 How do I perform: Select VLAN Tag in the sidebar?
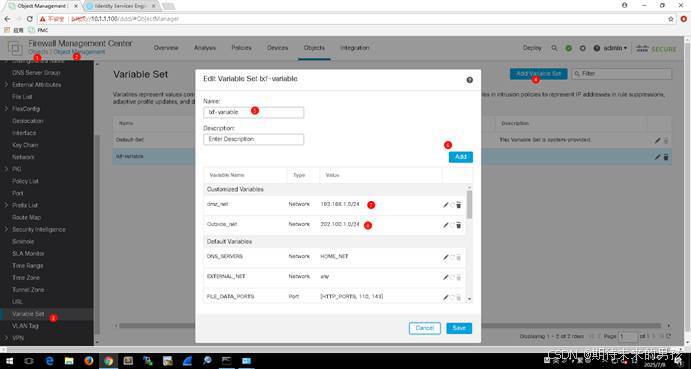tap(26, 326)
